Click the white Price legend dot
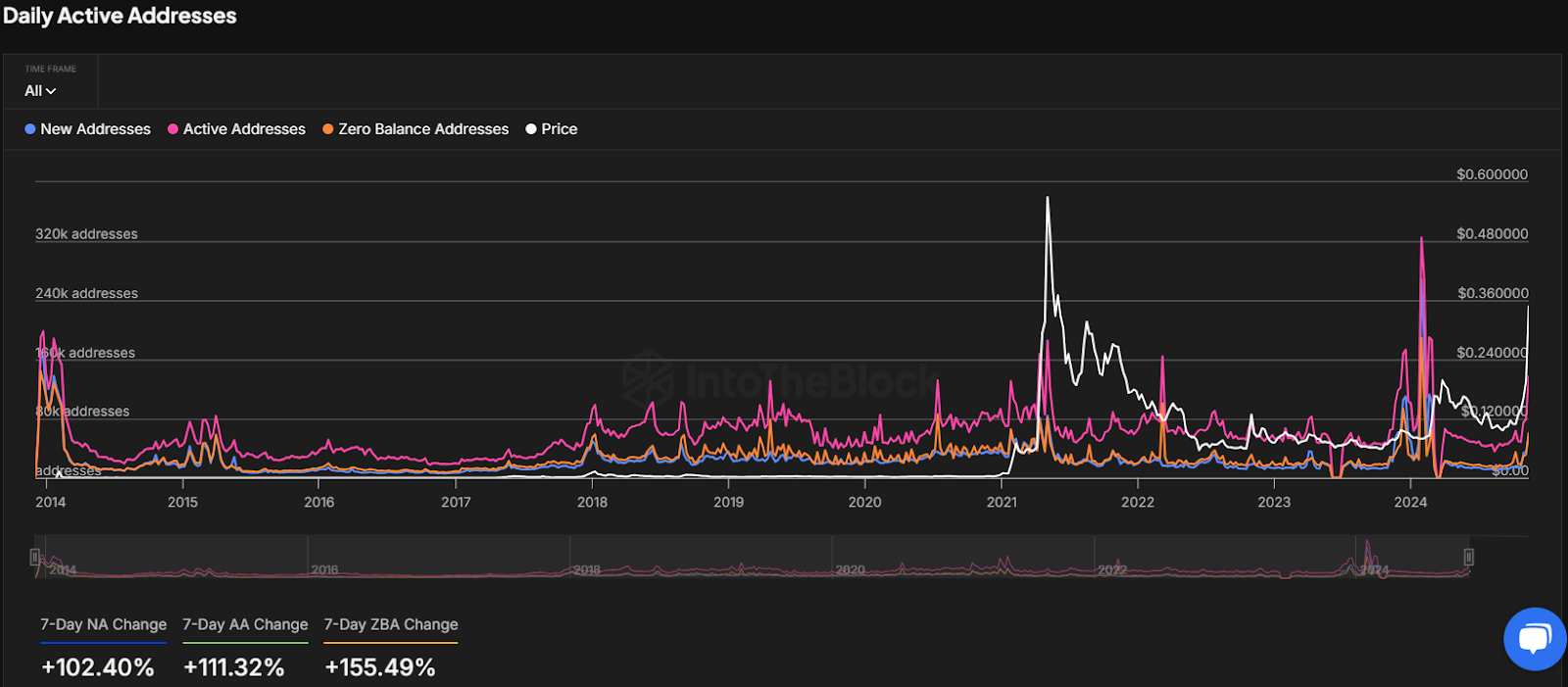The width and height of the screenshot is (1568, 687). click(x=531, y=129)
